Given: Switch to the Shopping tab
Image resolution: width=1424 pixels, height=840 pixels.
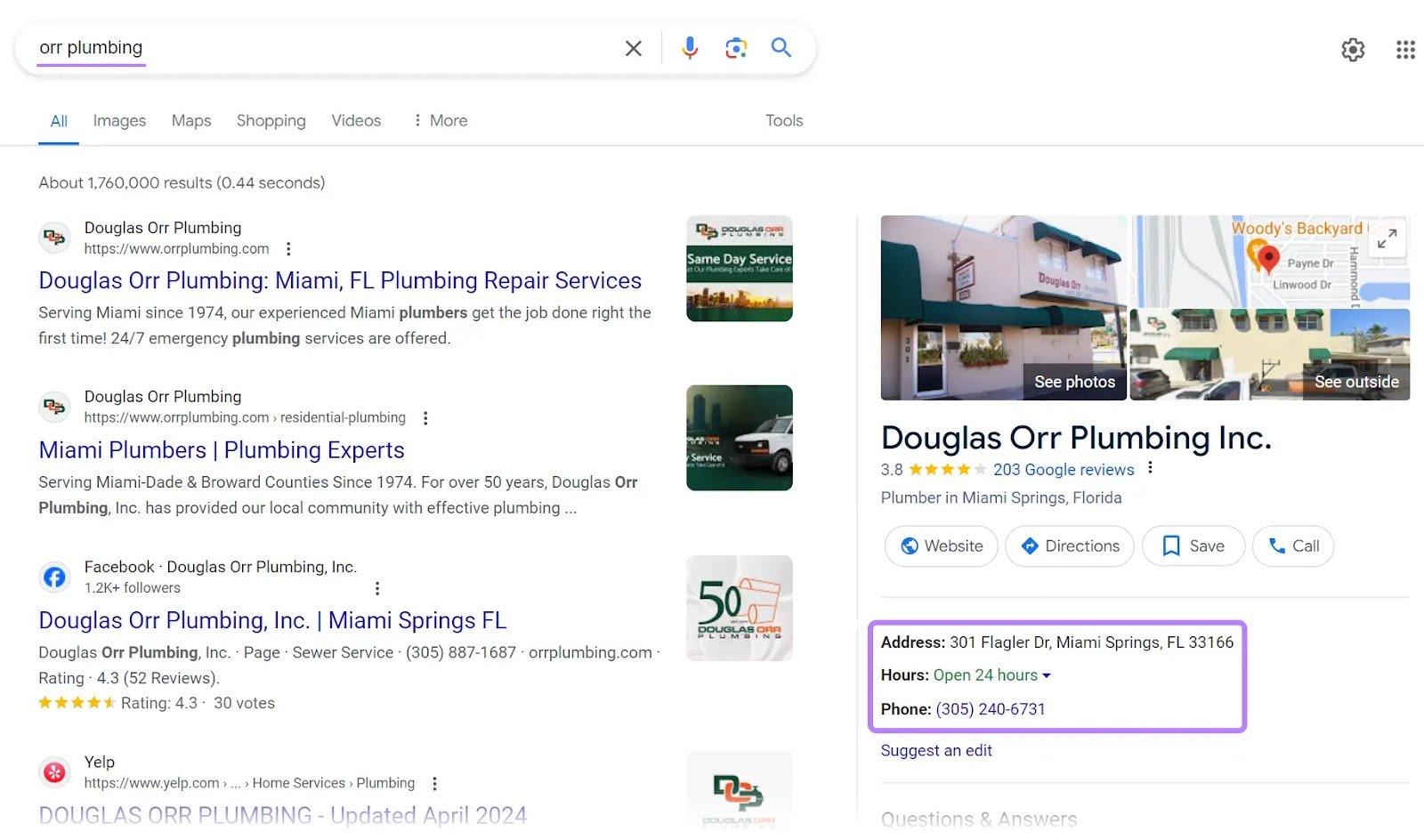Looking at the screenshot, I should pyautogui.click(x=271, y=120).
